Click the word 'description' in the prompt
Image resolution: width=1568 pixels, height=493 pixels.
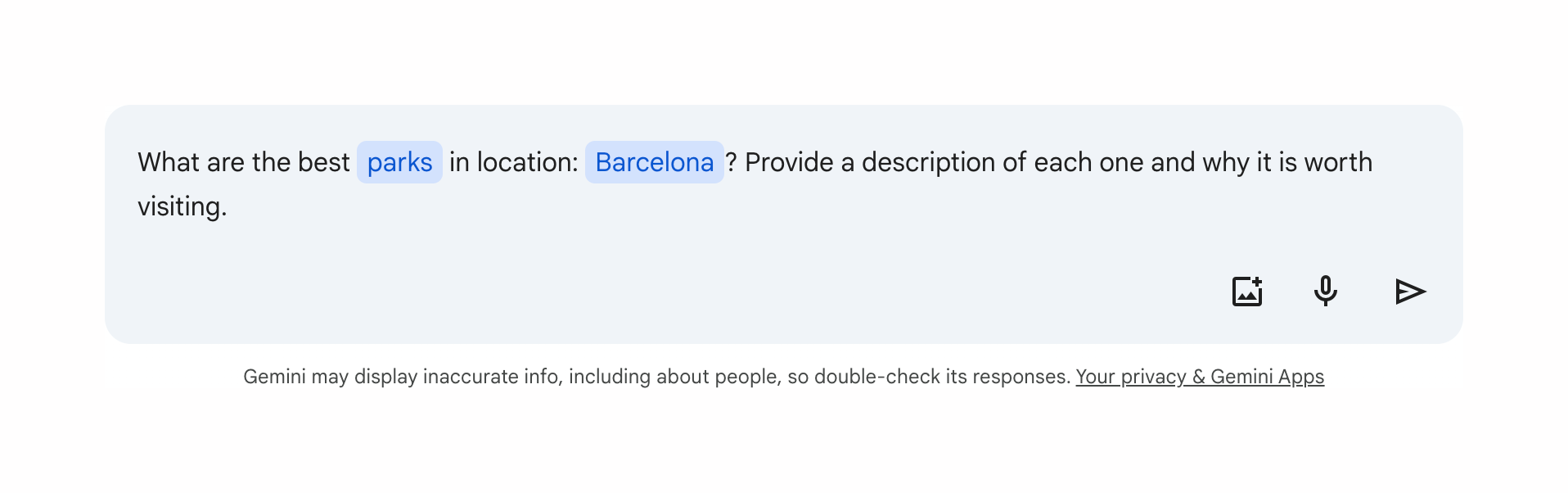pyautogui.click(x=929, y=162)
